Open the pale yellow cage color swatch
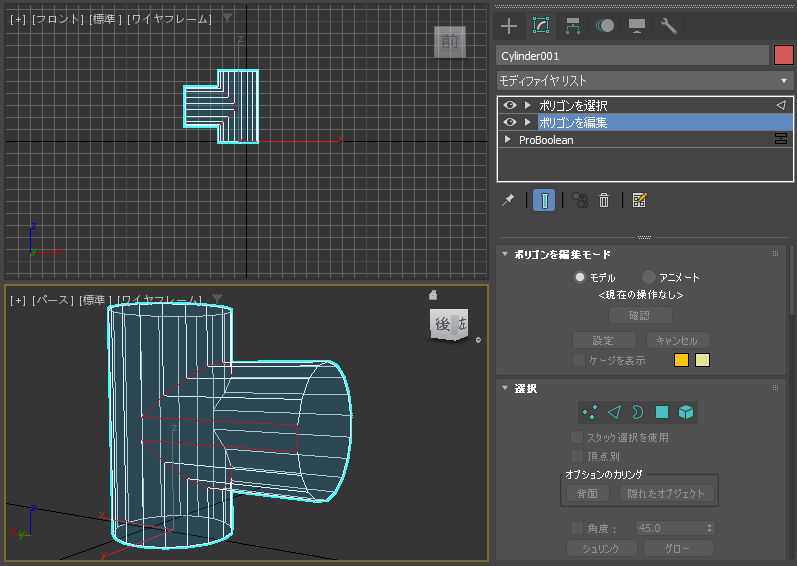Viewport: 797px width, 566px height. (x=702, y=360)
